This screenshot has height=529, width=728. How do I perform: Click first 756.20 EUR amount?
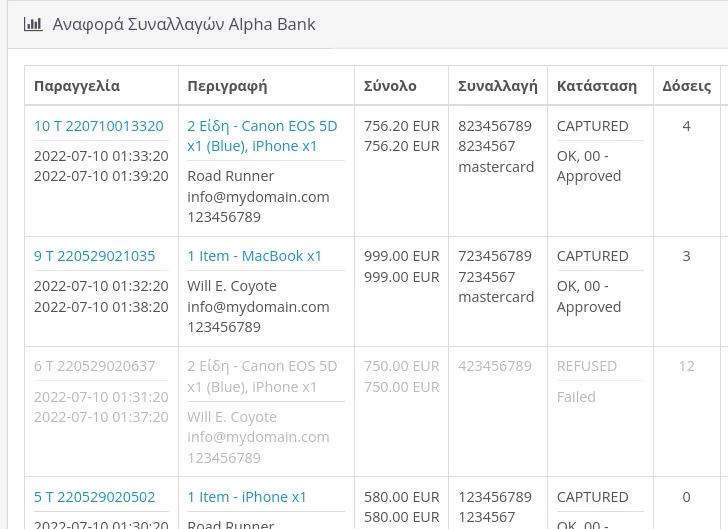402,126
